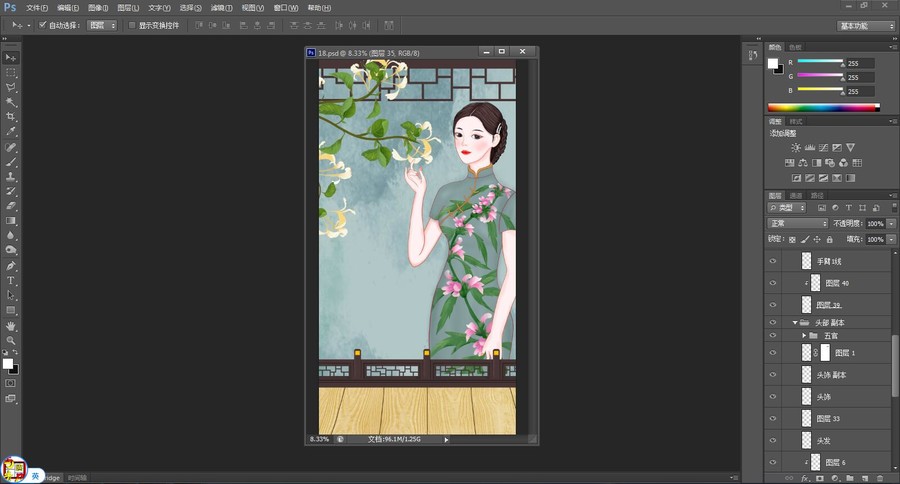Expand the 五官 group

(x=804, y=335)
